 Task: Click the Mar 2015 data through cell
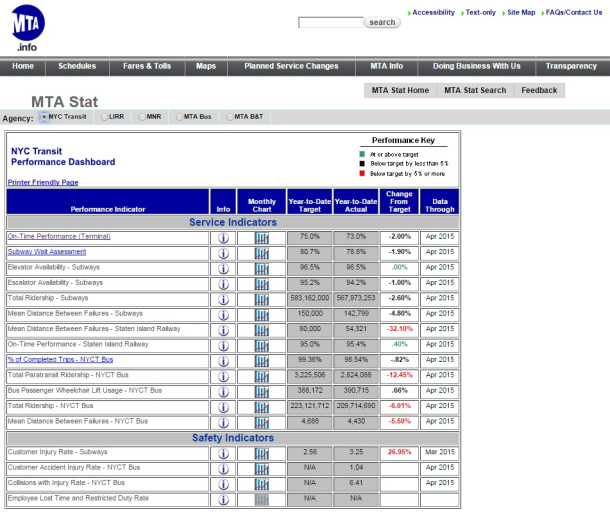coord(440,452)
